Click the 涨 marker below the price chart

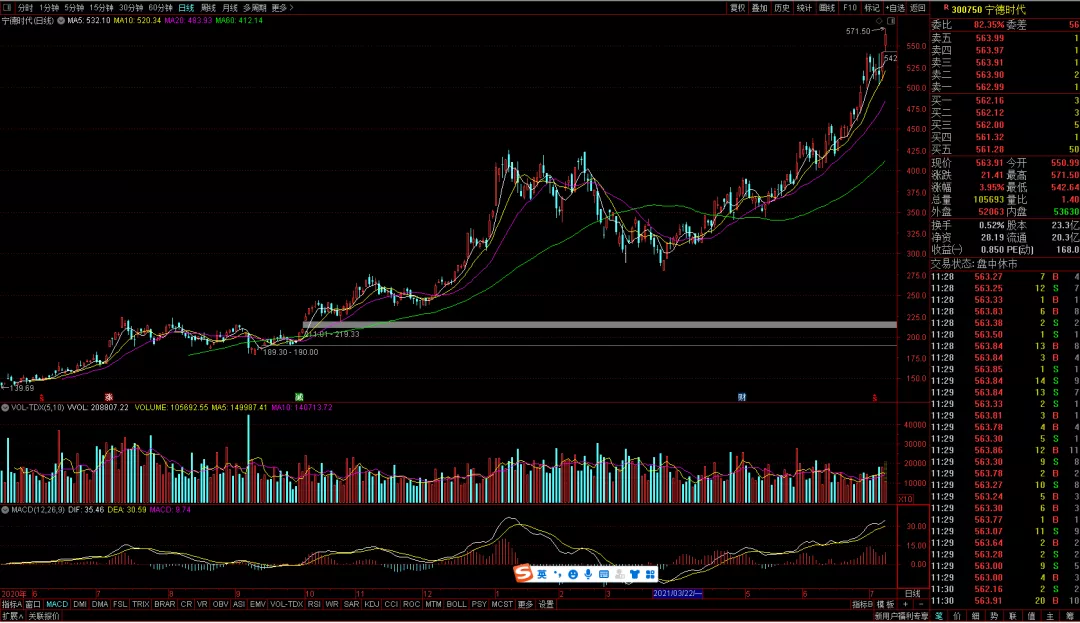[x=109, y=397]
